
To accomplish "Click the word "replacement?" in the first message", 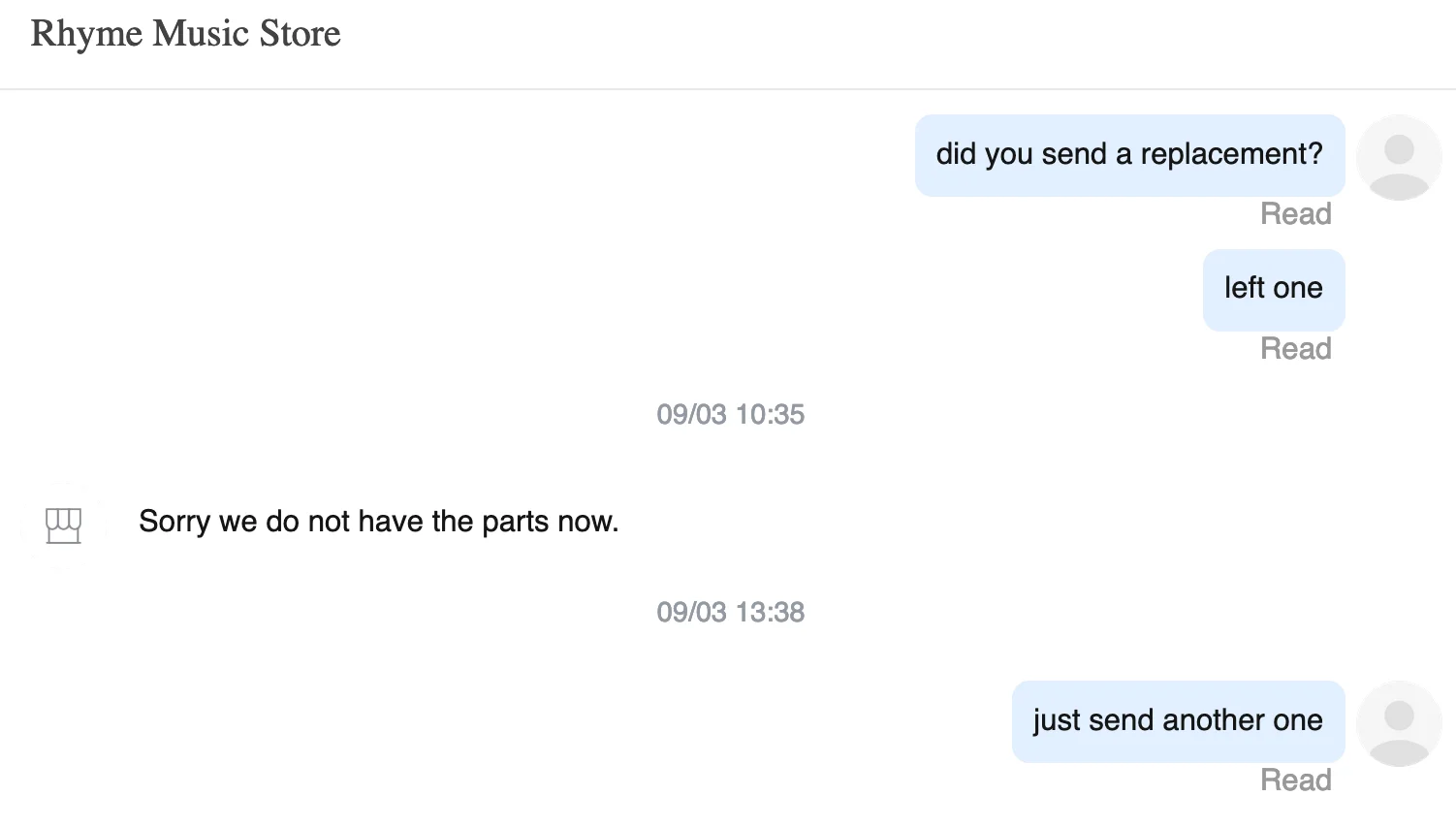I will [1231, 155].
